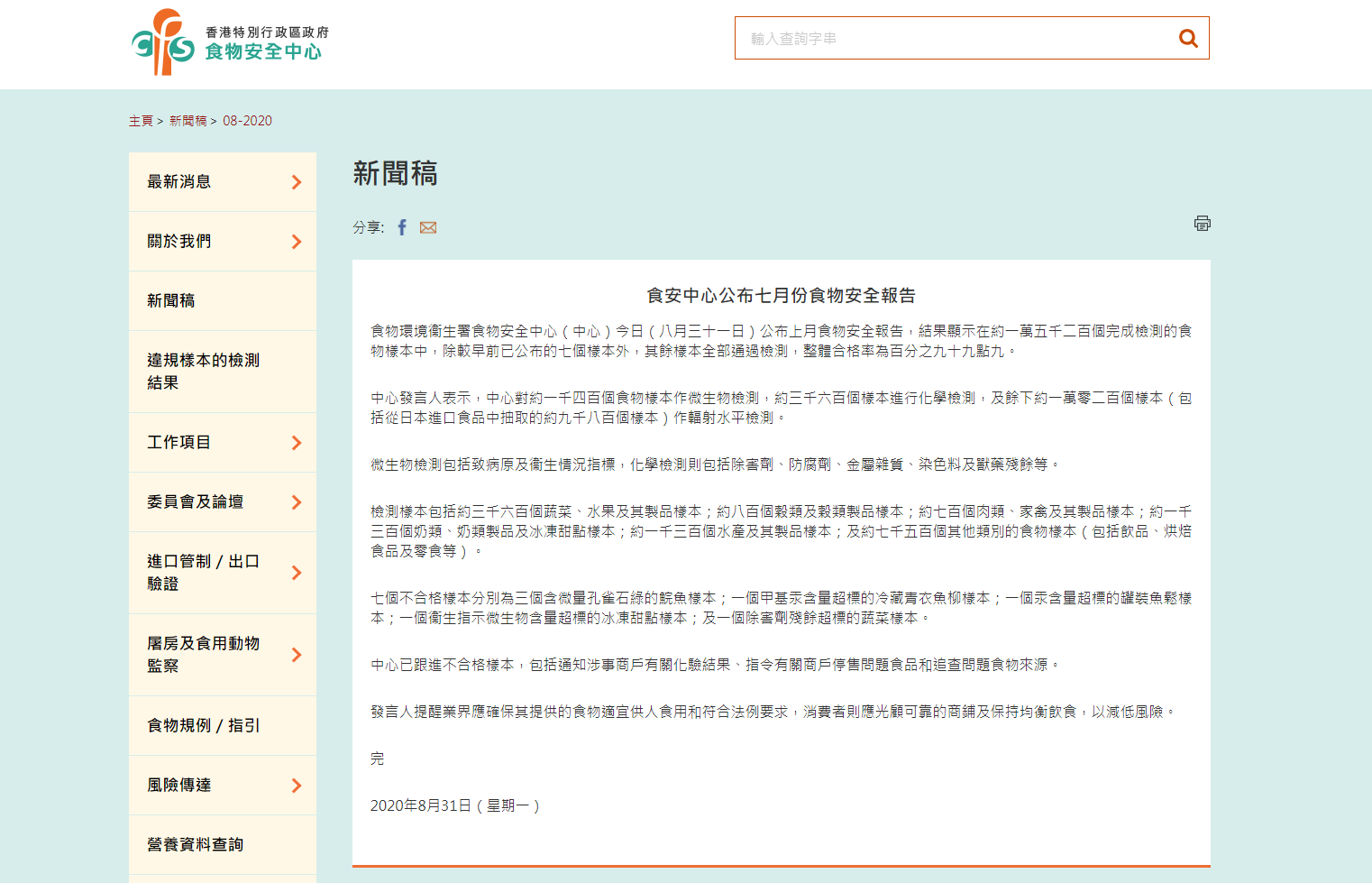Viewport: 1372px width, 883px height.
Task: Expand the 關於我們 chevron arrow
Action: tap(297, 242)
